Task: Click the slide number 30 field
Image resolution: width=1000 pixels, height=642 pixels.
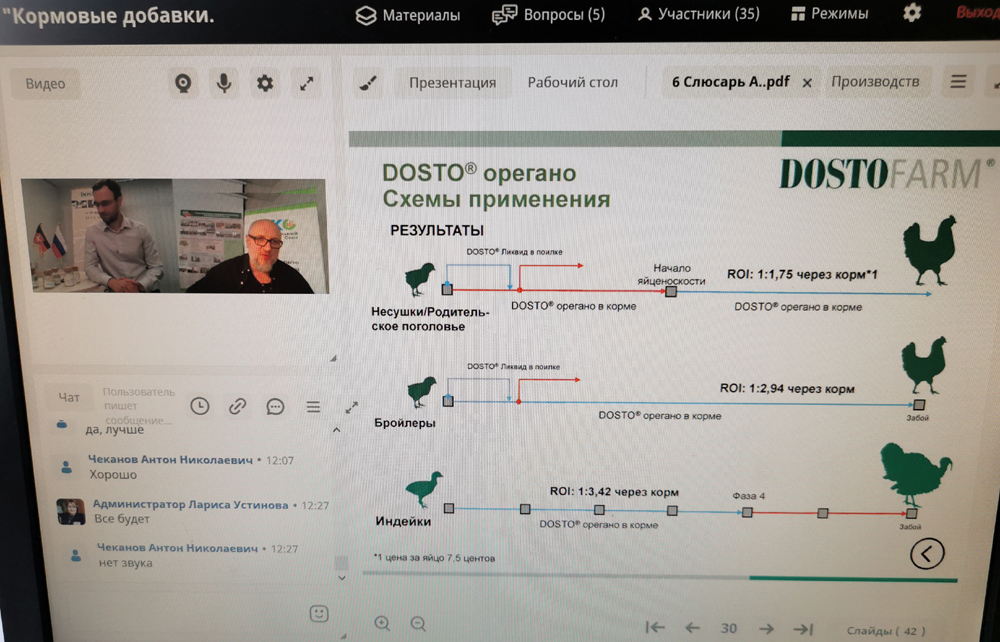Action: pyautogui.click(x=729, y=628)
